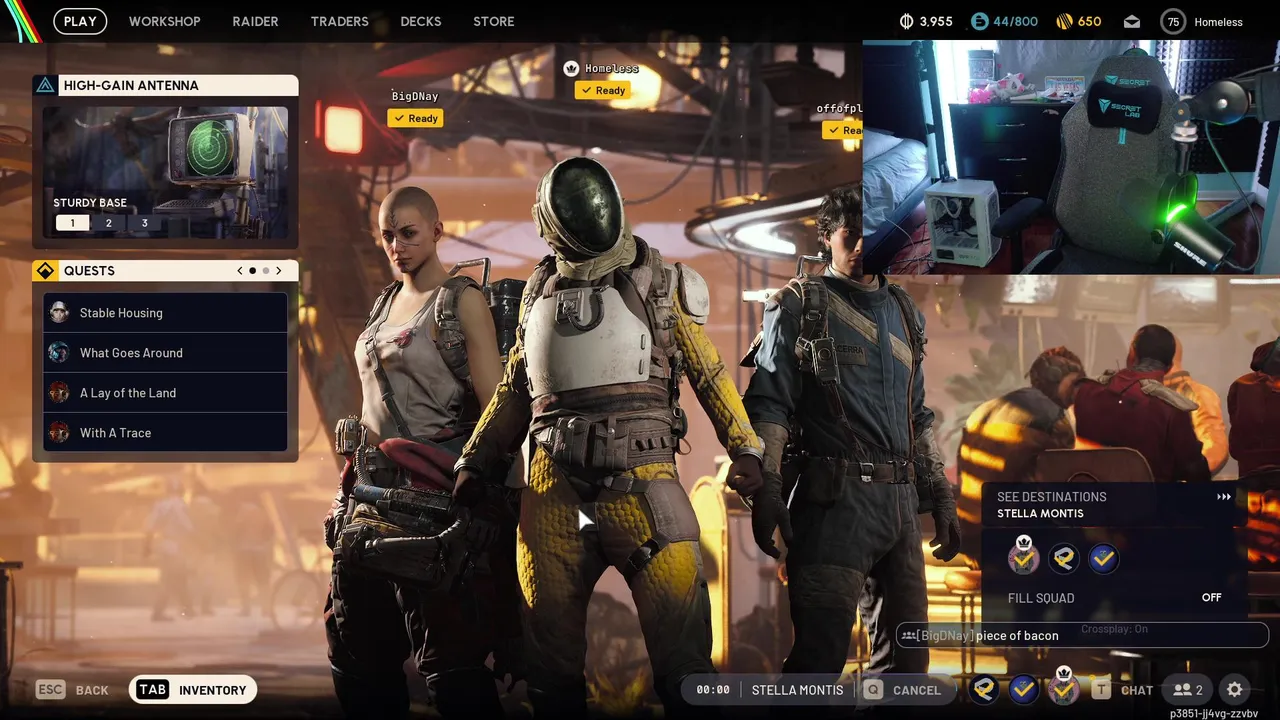Select Sturdy Base level 3

(145, 223)
